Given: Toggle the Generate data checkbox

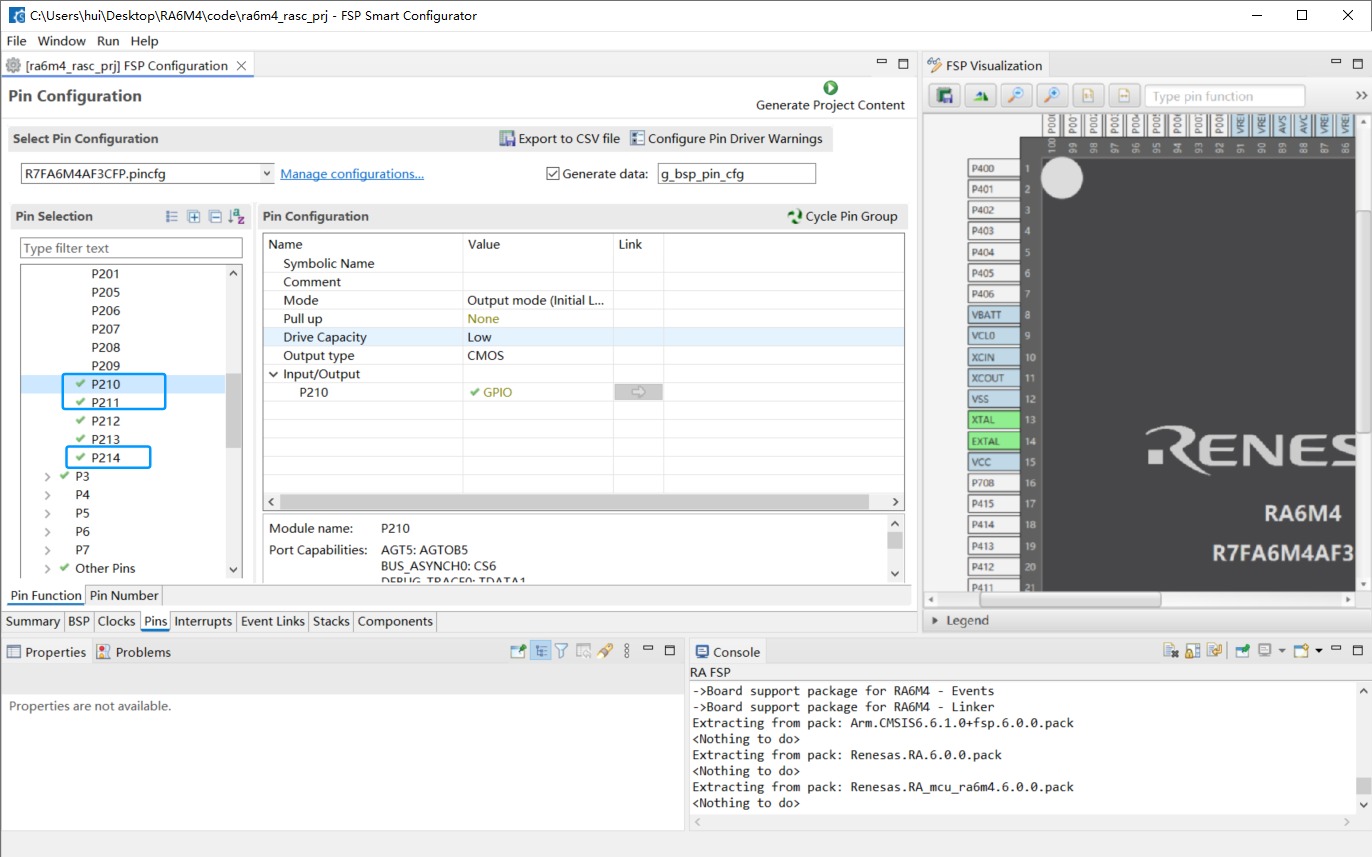Looking at the screenshot, I should click(553, 174).
